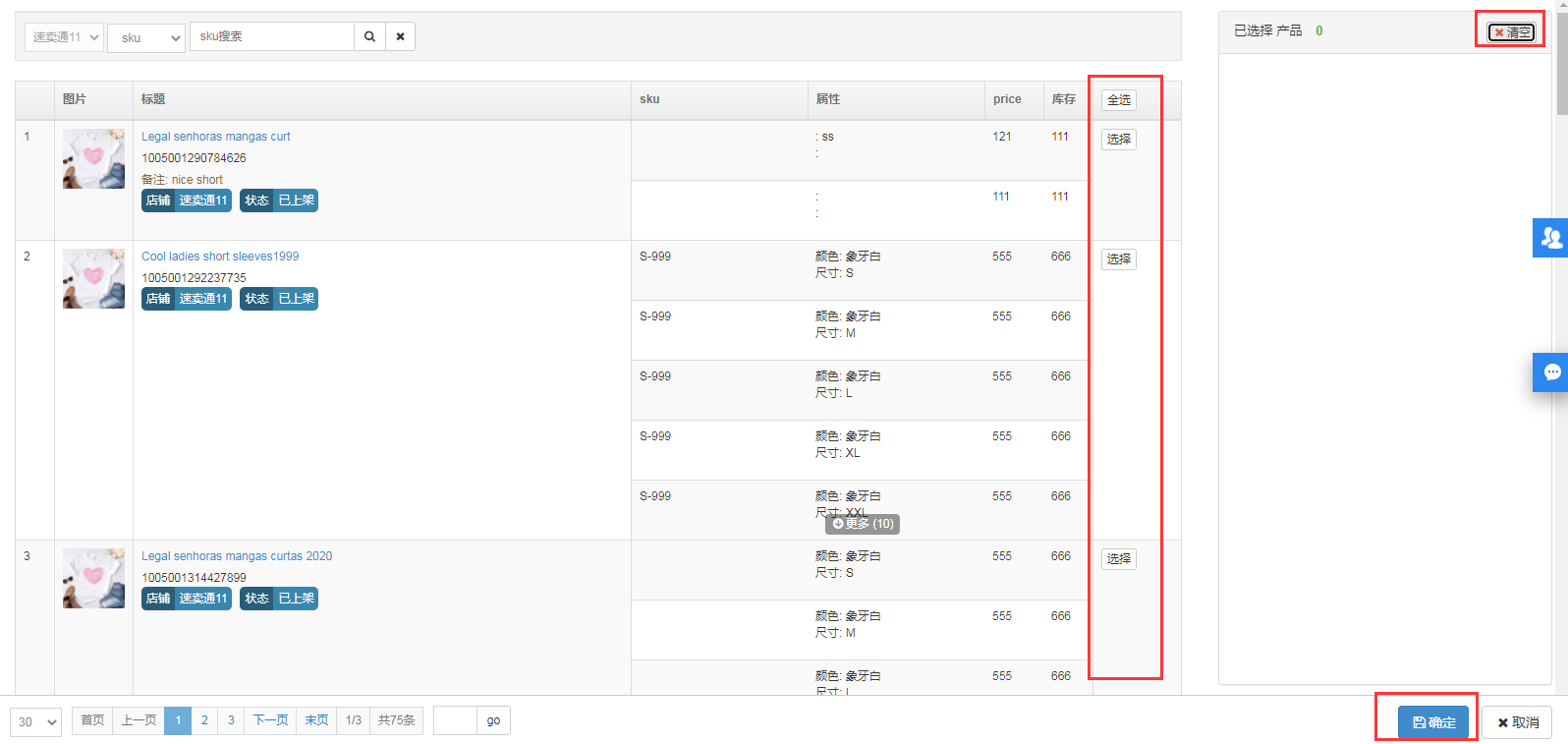The height and width of the screenshot is (744, 1568).
Task: Select product Legal senhoras mangas curtas 2020
Action: click(x=1118, y=559)
